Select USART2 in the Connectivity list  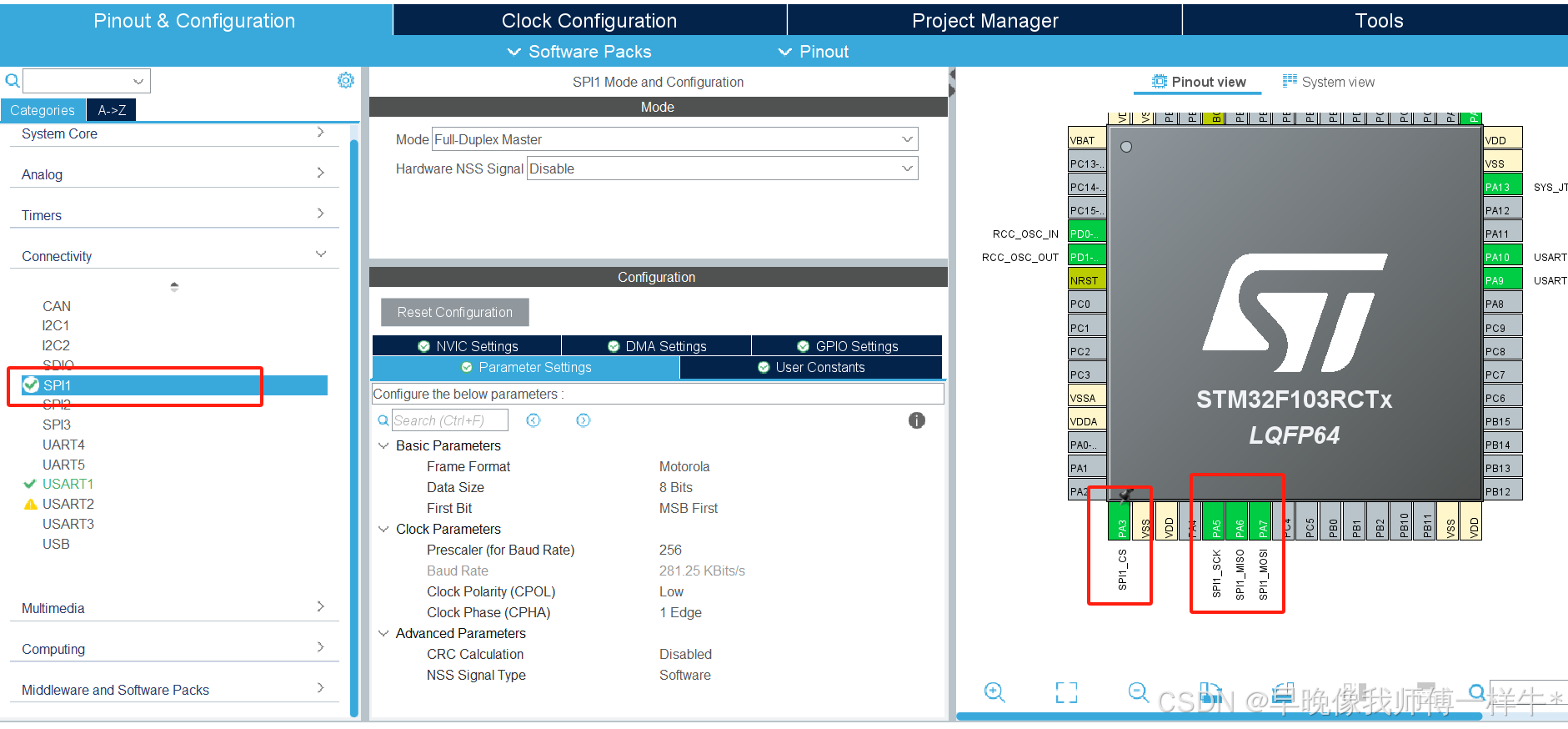[68, 504]
